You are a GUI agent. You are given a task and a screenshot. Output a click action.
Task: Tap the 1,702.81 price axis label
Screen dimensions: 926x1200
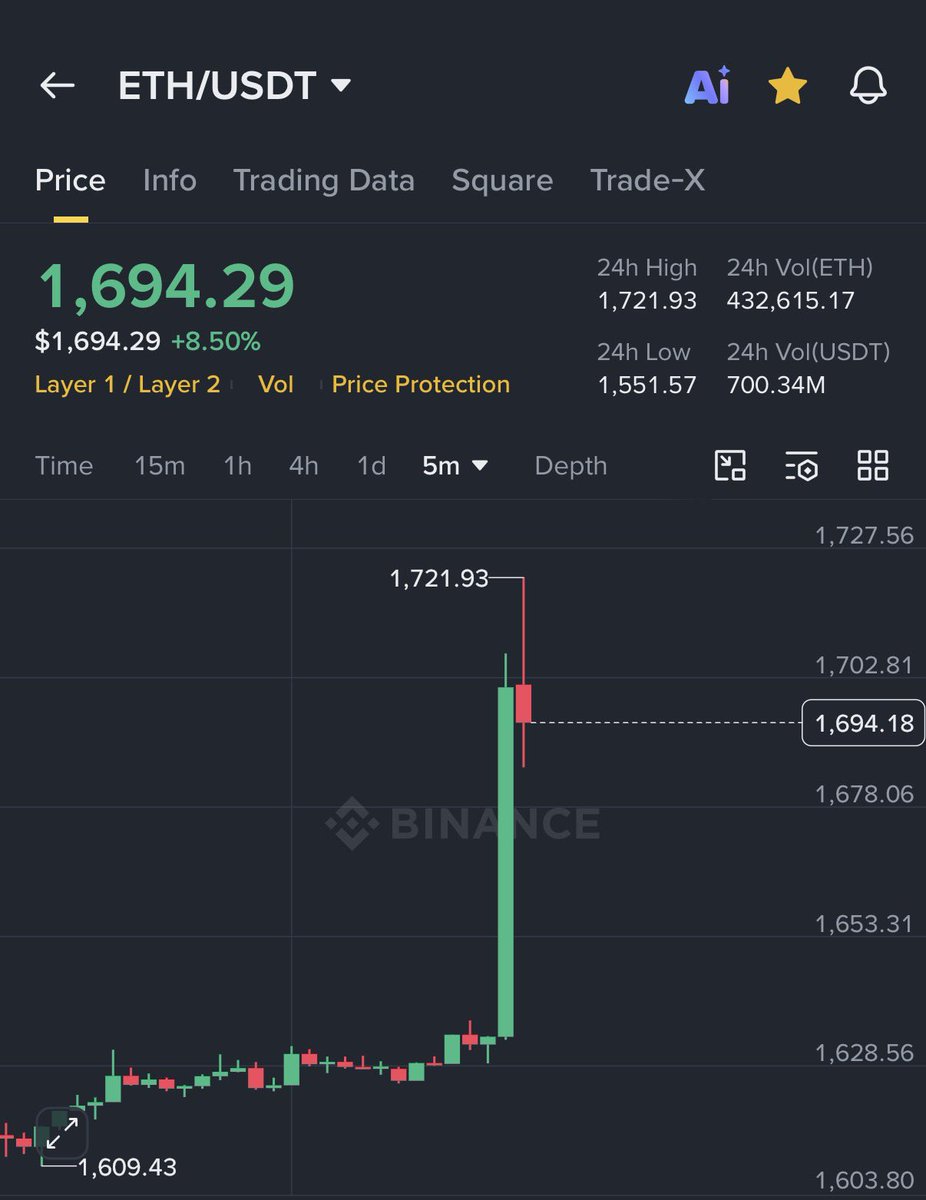point(864,665)
